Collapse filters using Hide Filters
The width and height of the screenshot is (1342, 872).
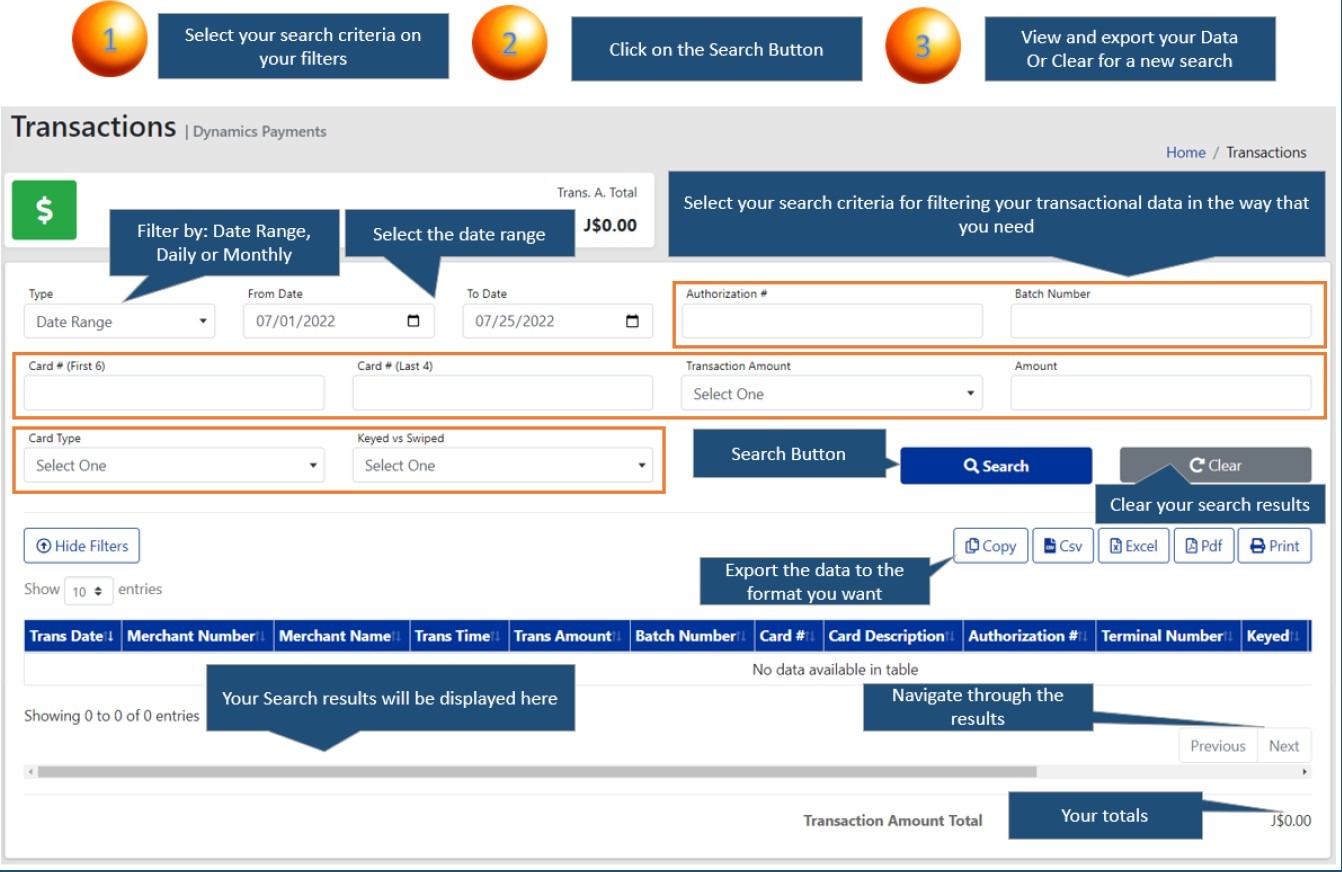(81, 545)
